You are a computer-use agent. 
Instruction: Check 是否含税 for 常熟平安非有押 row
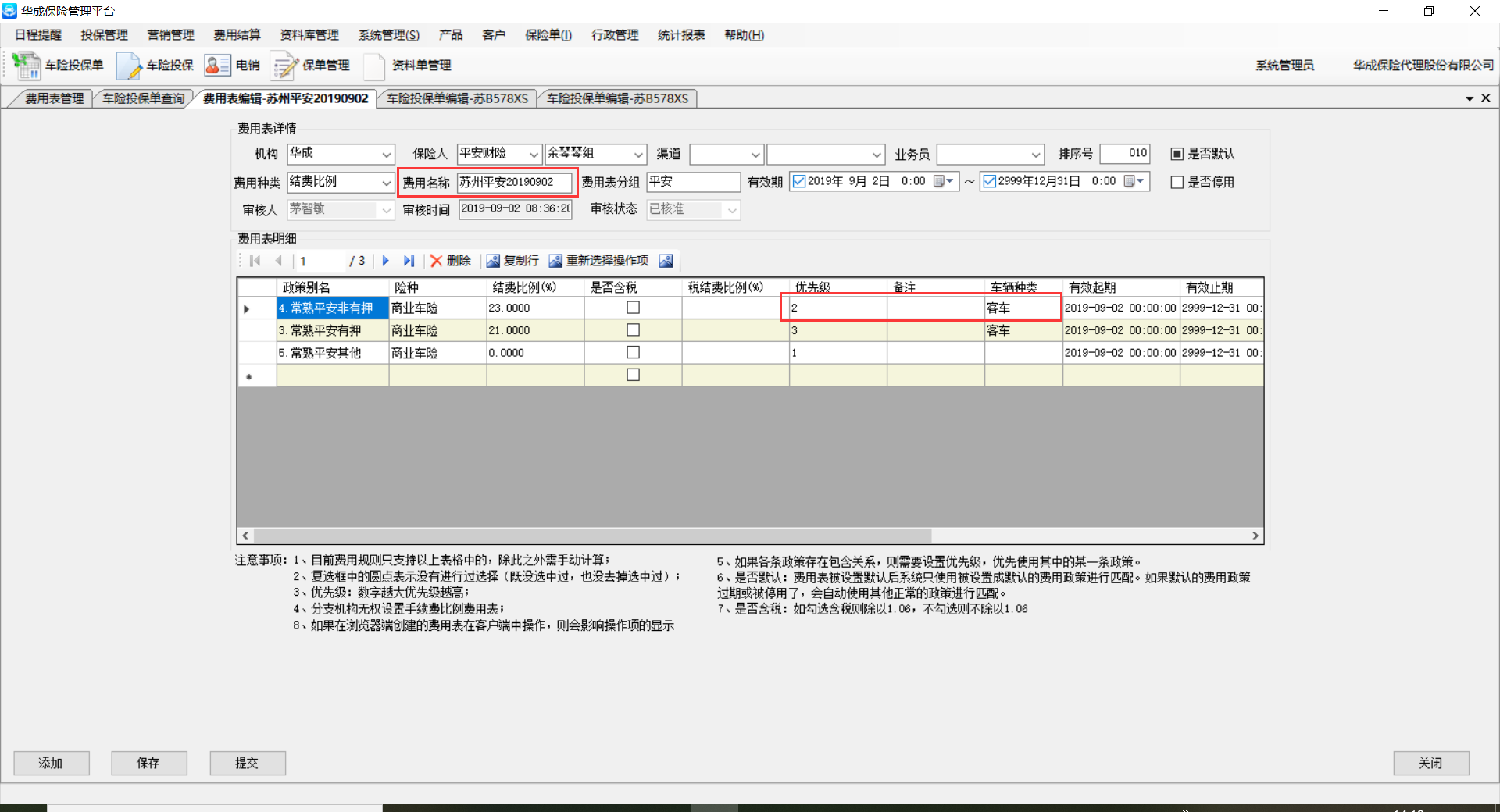tap(634, 308)
